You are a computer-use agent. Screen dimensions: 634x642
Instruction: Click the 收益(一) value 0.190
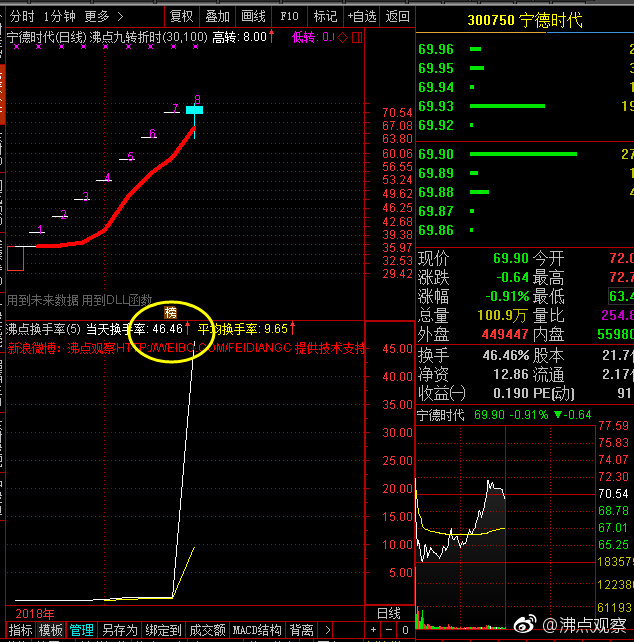511,393
